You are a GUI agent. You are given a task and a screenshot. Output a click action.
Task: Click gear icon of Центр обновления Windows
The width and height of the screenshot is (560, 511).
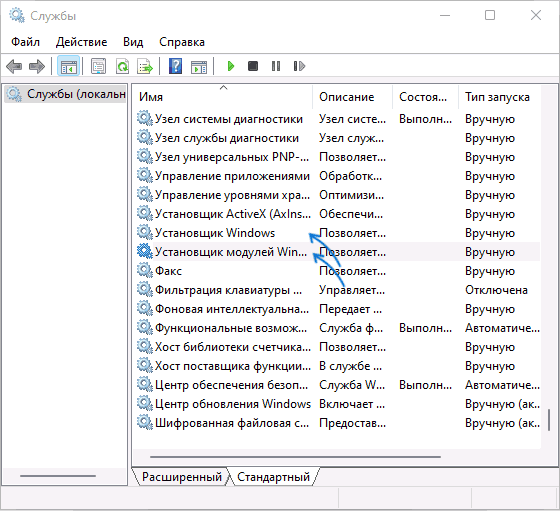pos(145,403)
